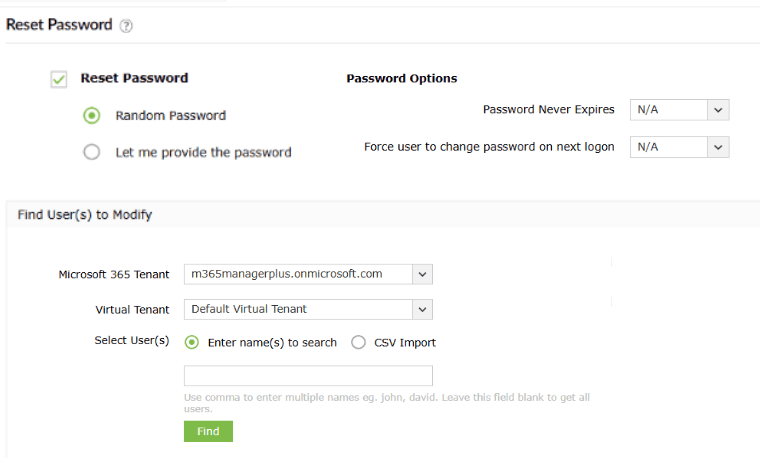Expand the Force user to change password dropdown
This screenshot has height=458, width=760.
pos(679,147)
